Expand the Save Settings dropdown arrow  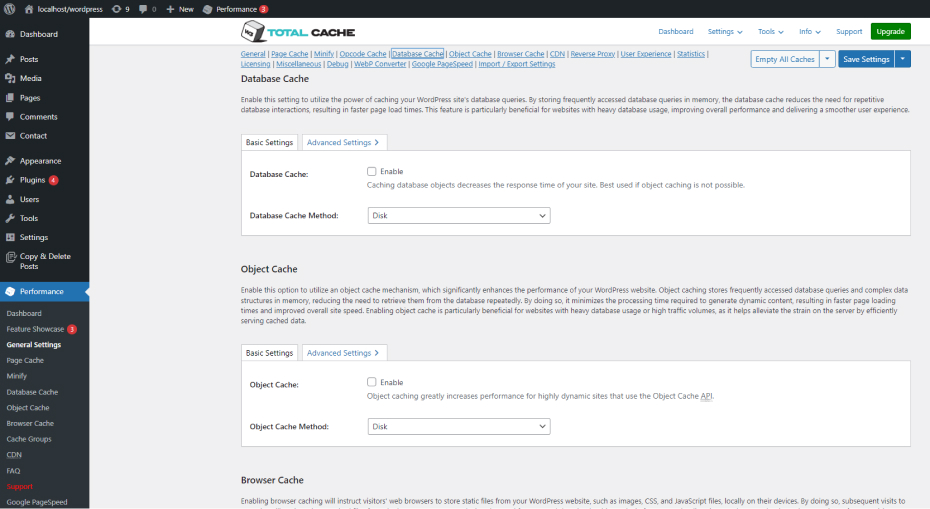(903, 59)
